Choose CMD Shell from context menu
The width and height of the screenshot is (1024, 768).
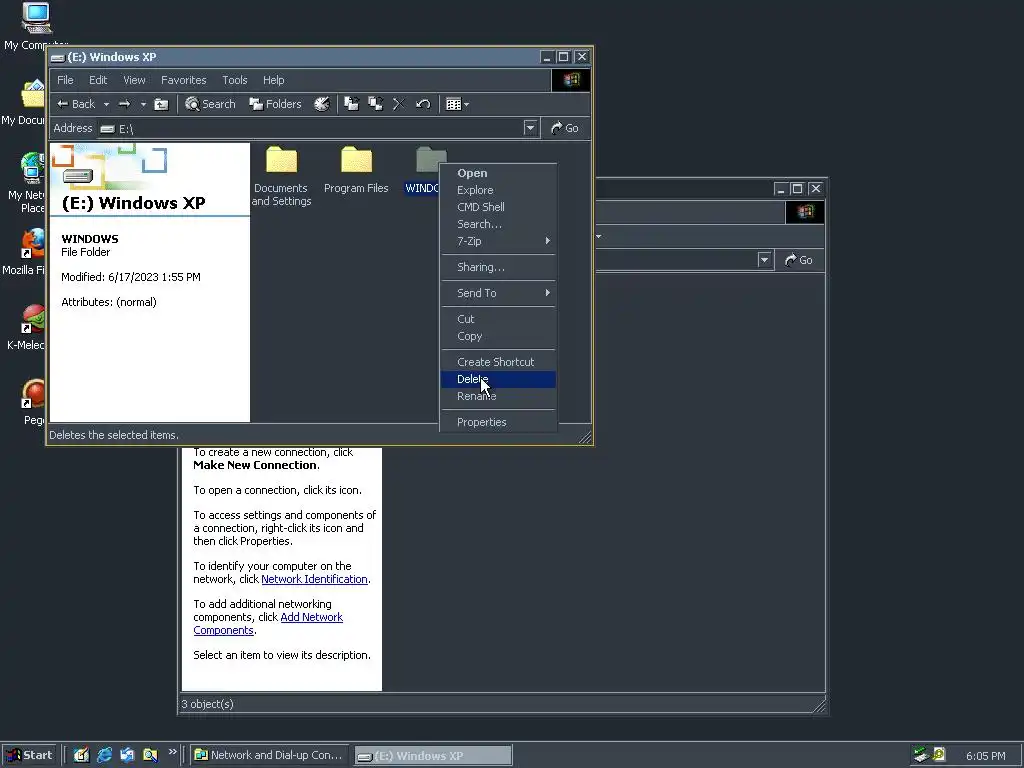pyautogui.click(x=498, y=207)
